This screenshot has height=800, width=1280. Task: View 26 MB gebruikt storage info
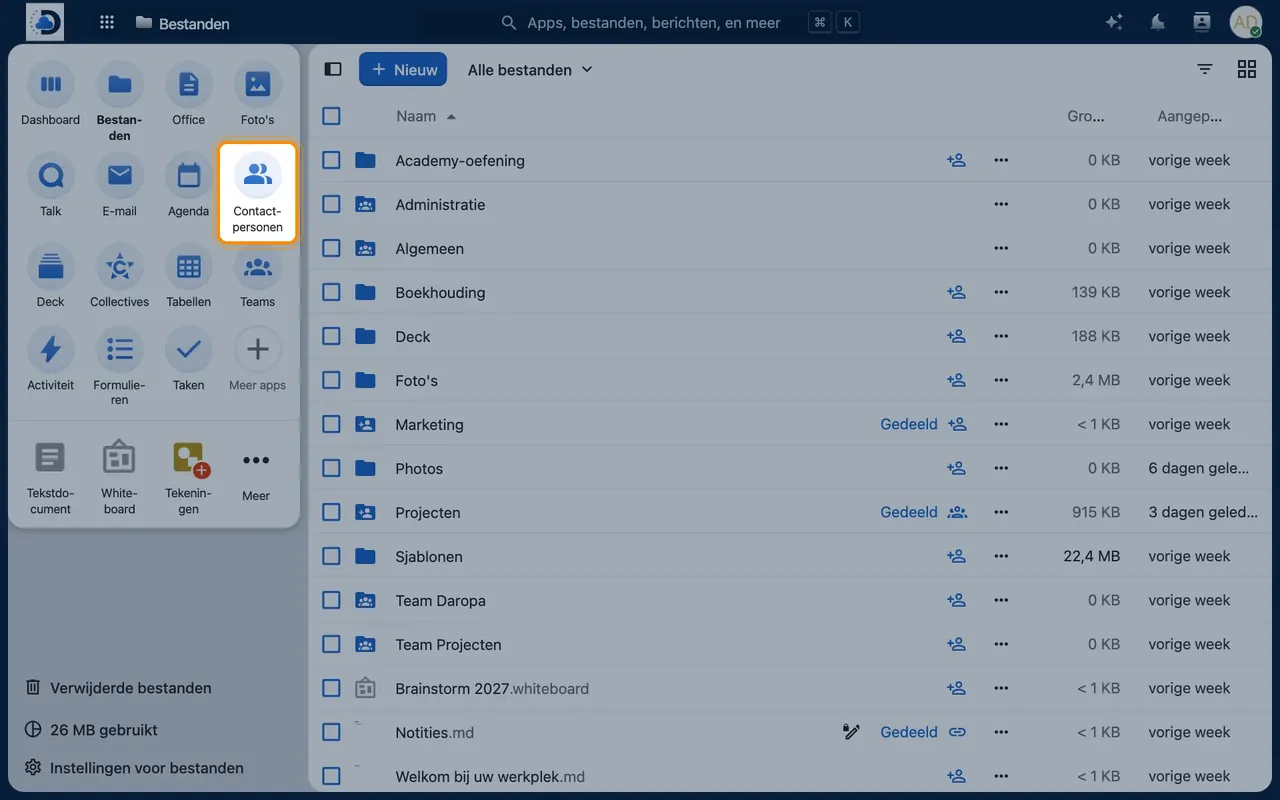coord(91,730)
